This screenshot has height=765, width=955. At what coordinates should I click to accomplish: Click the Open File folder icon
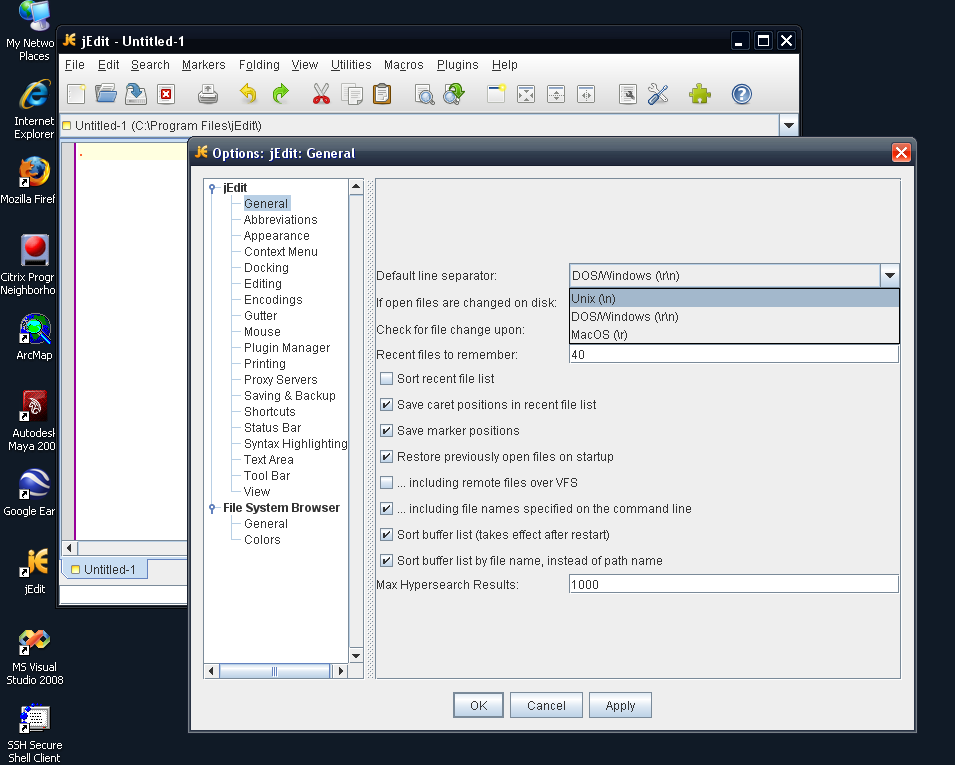point(106,94)
